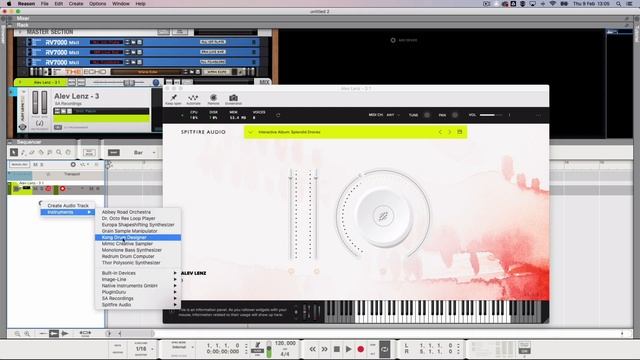
Task: Open the Options menu in menu bar
Action: click(x=98, y=4)
